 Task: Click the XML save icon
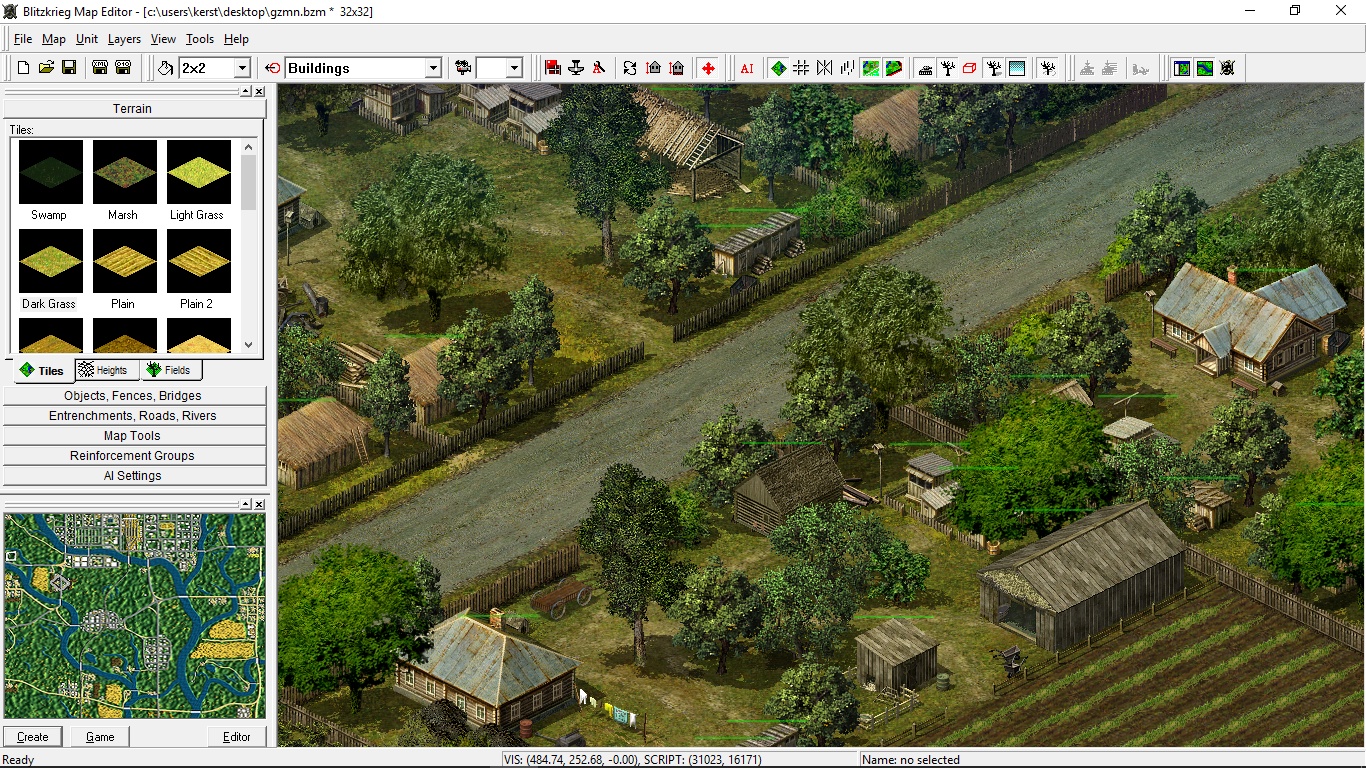pos(100,68)
